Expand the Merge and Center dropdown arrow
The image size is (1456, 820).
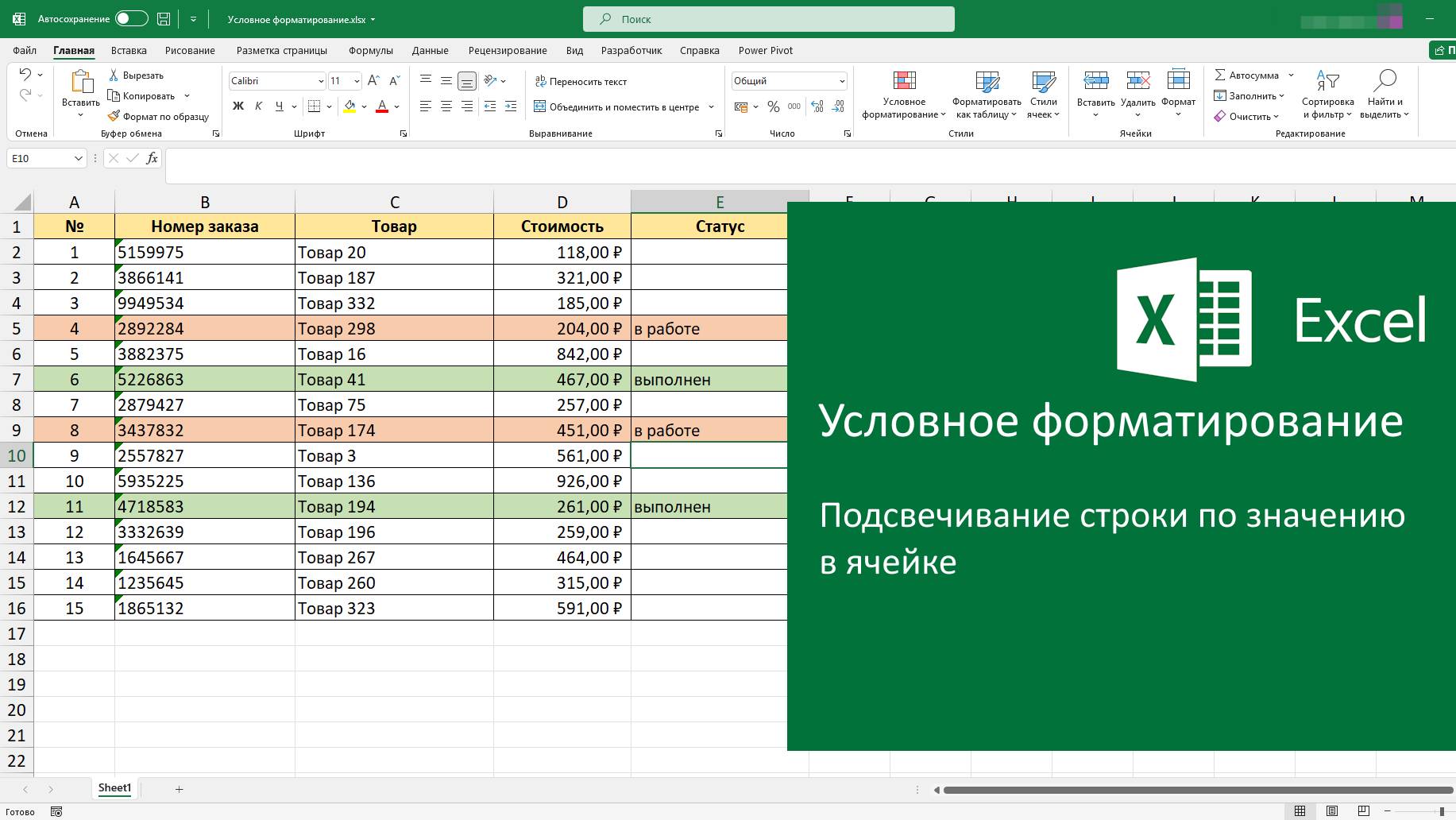pyautogui.click(x=711, y=106)
